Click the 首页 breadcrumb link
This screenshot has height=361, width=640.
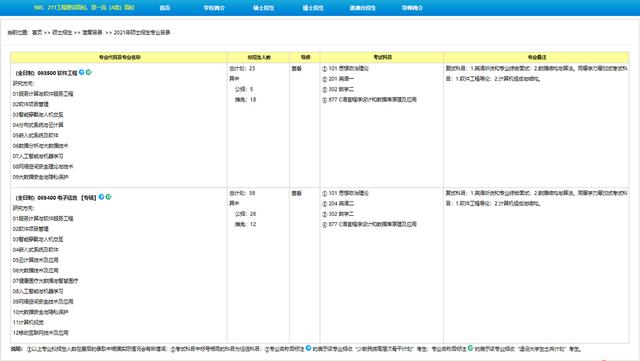click(37, 32)
